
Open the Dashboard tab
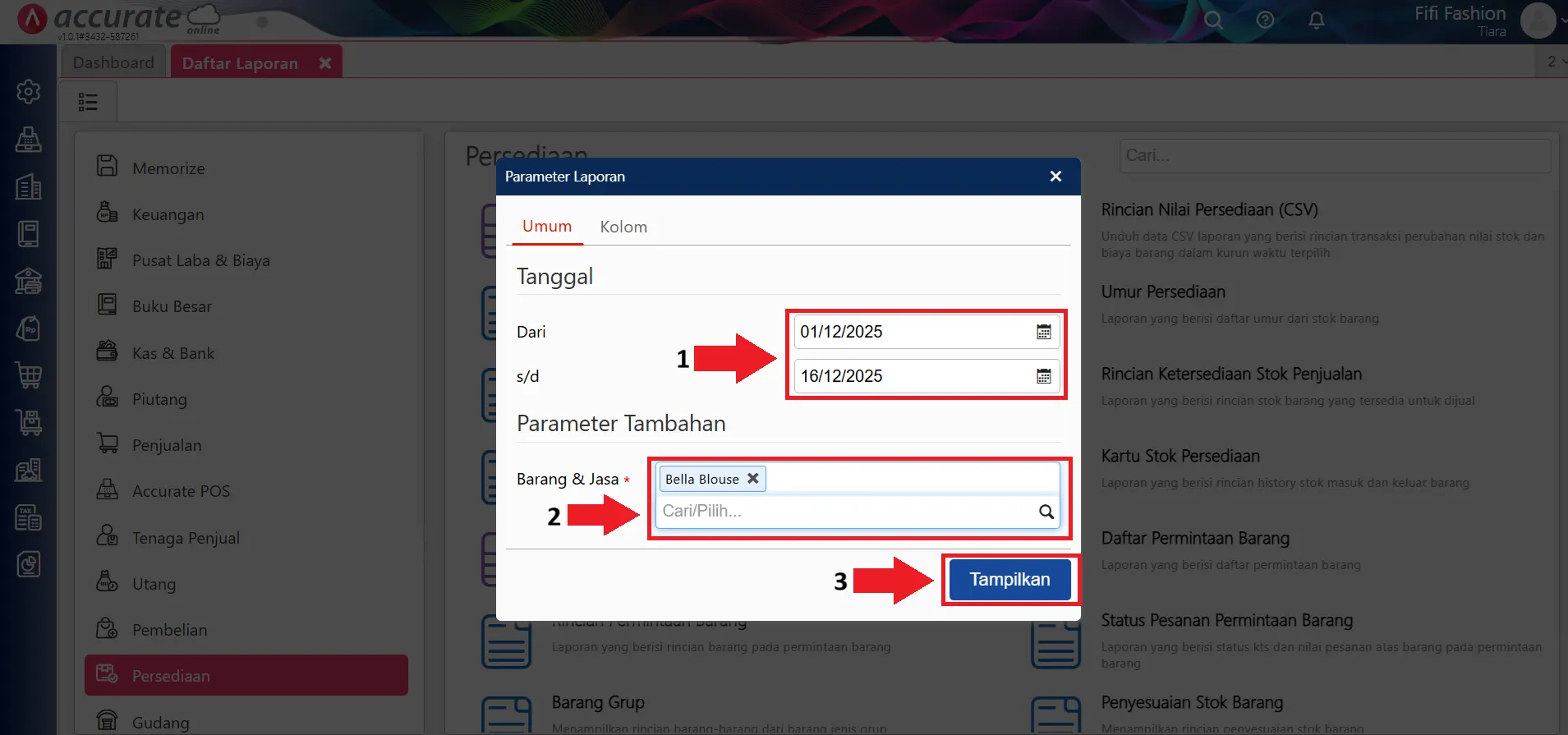point(113,62)
